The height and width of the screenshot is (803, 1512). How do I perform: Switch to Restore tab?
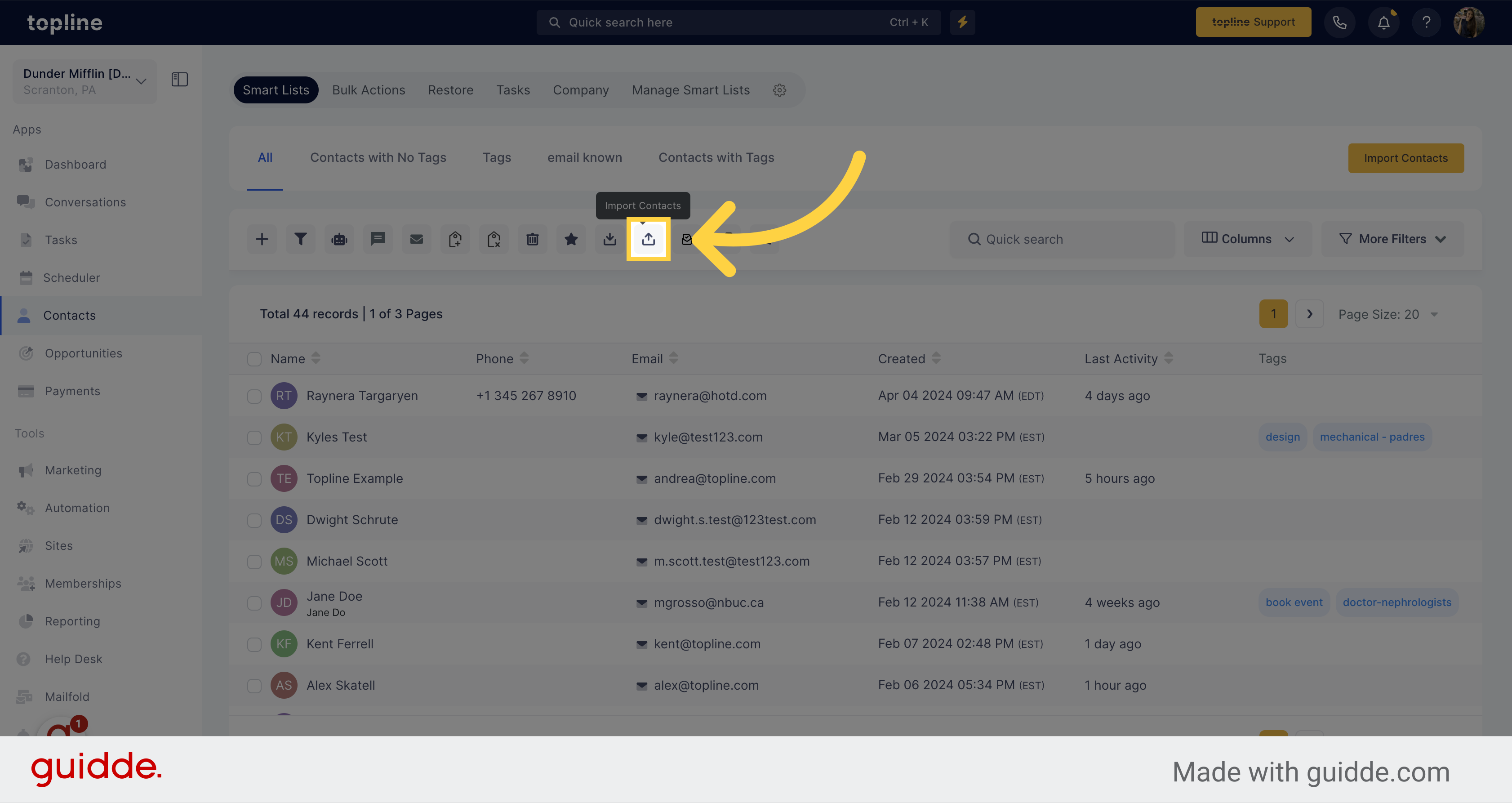451,90
